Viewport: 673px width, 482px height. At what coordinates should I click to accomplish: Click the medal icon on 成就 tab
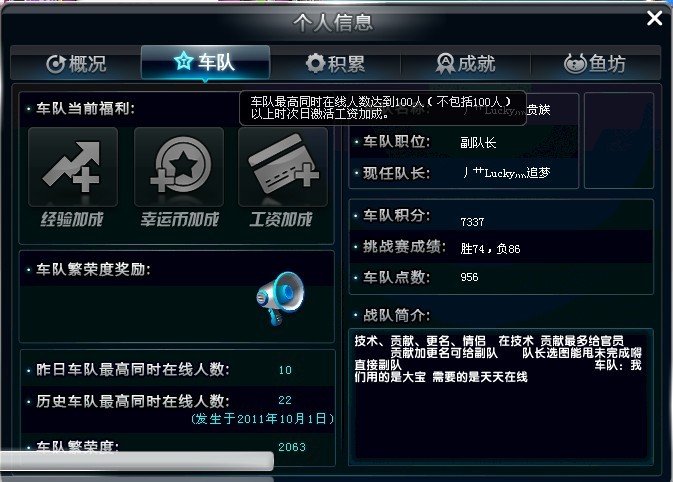(x=445, y=64)
